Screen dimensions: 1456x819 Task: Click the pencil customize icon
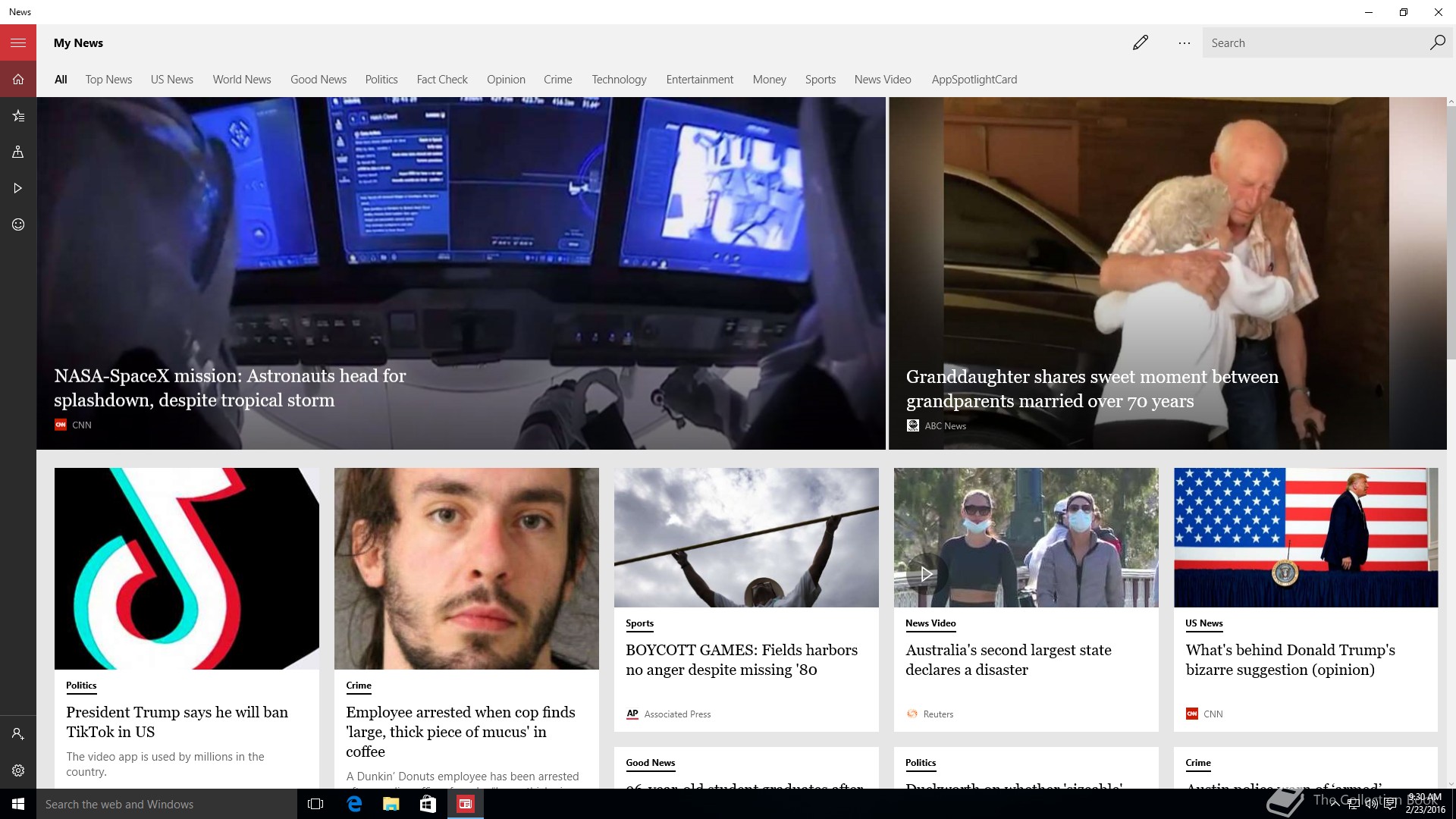1140,42
